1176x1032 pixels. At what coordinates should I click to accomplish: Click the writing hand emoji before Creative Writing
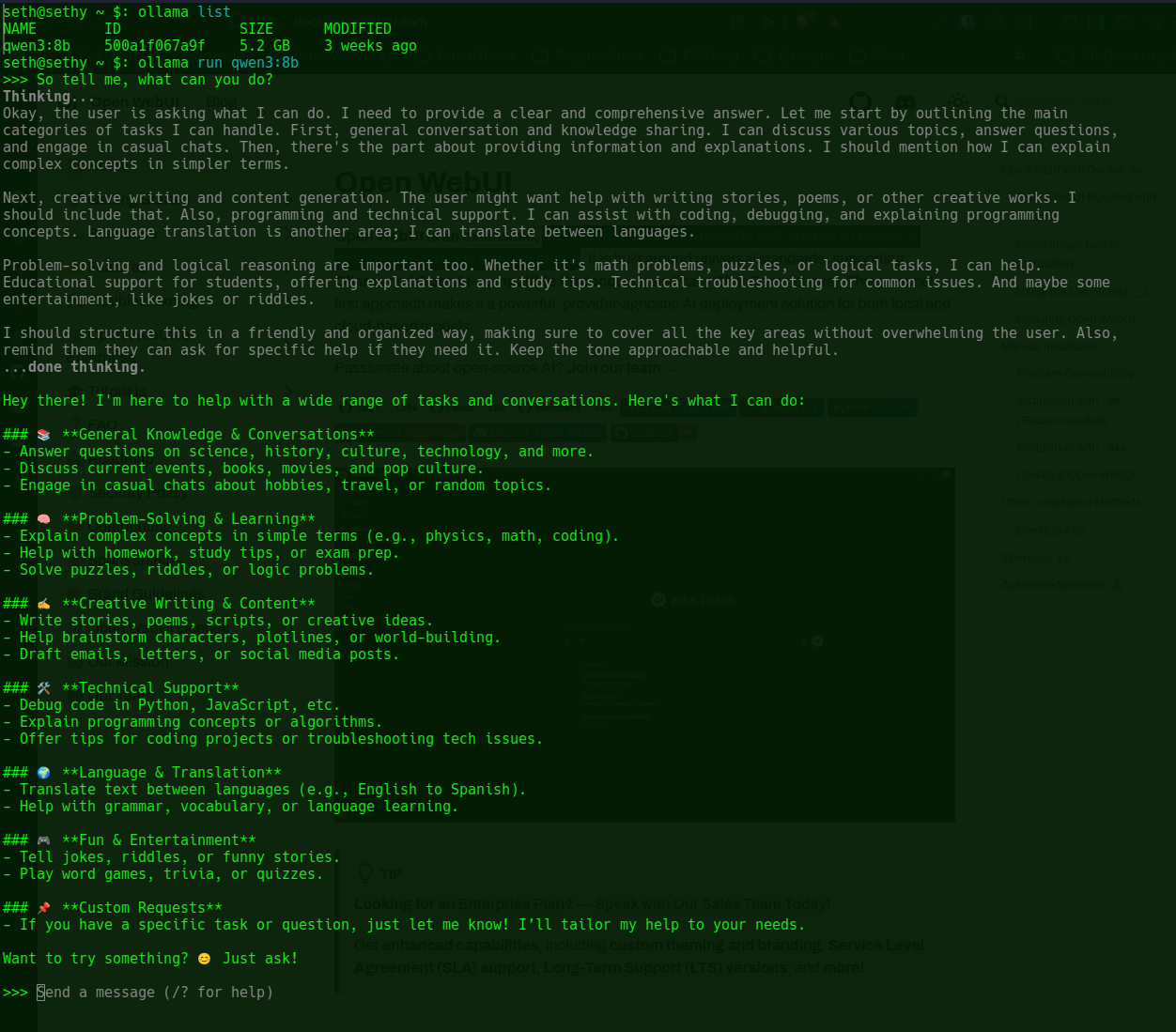click(44, 604)
